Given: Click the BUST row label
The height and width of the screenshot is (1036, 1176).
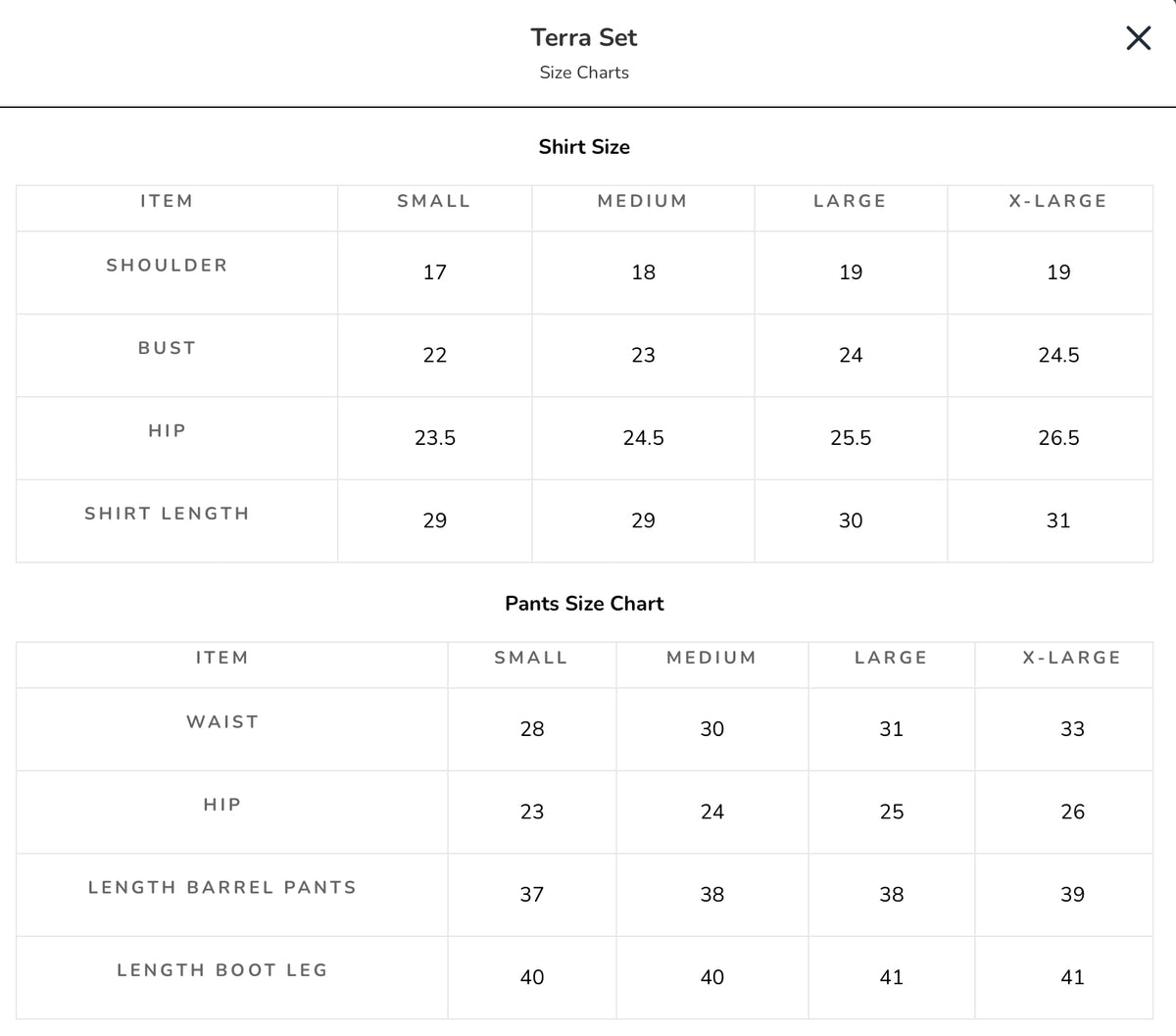Looking at the screenshot, I should click(168, 348).
